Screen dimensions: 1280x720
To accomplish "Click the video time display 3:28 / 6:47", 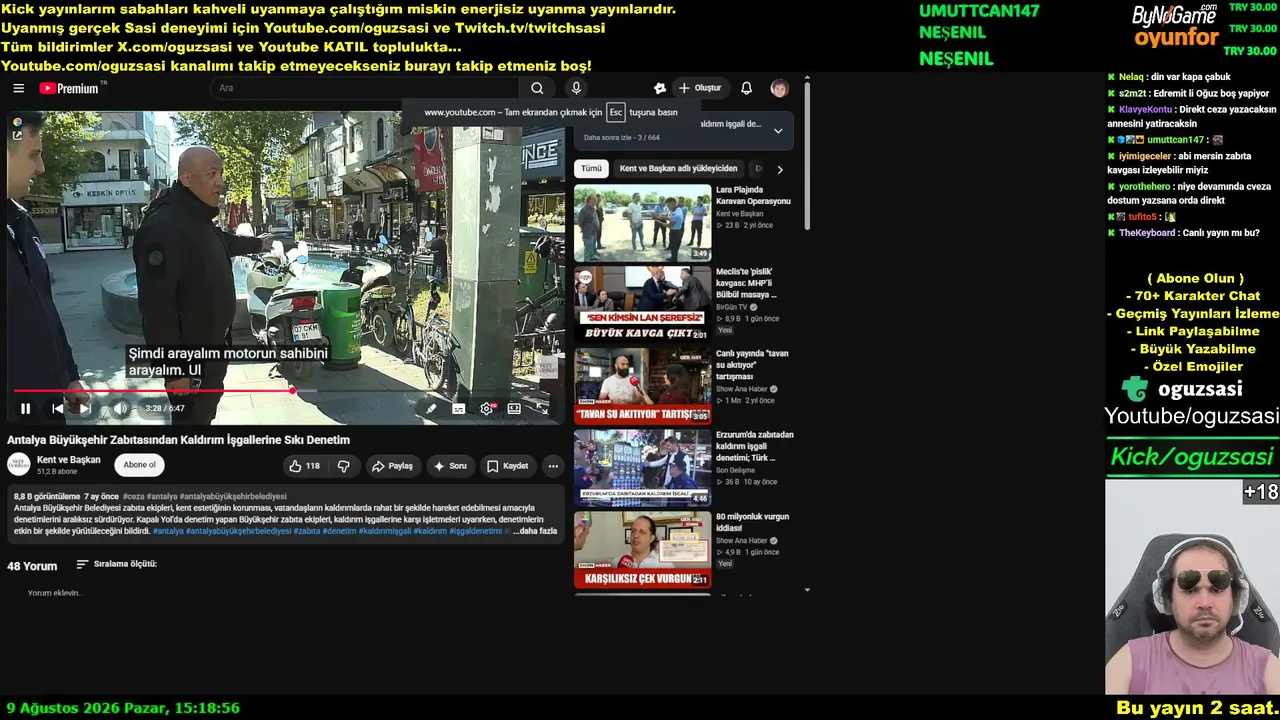I will pos(165,408).
